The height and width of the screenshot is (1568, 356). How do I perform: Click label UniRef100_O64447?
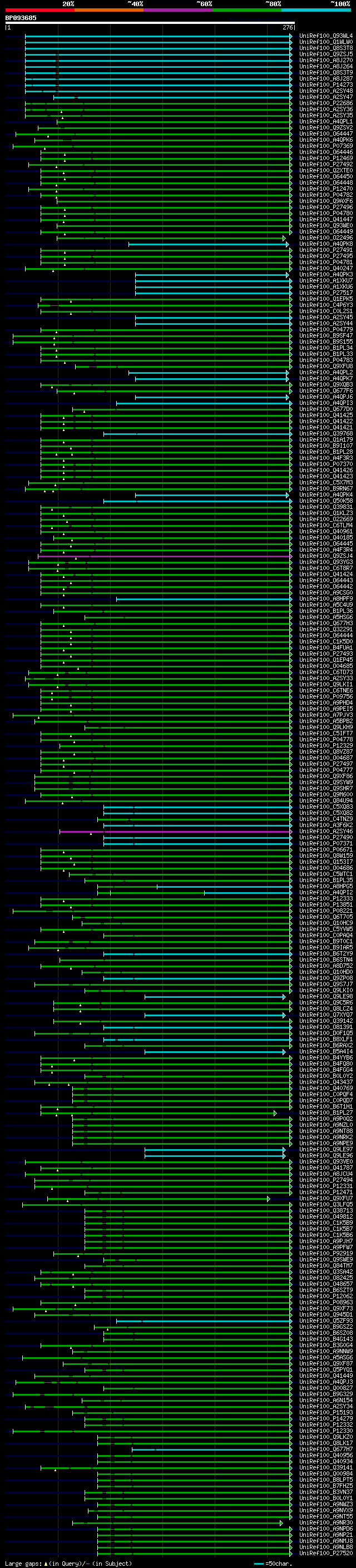point(326,134)
